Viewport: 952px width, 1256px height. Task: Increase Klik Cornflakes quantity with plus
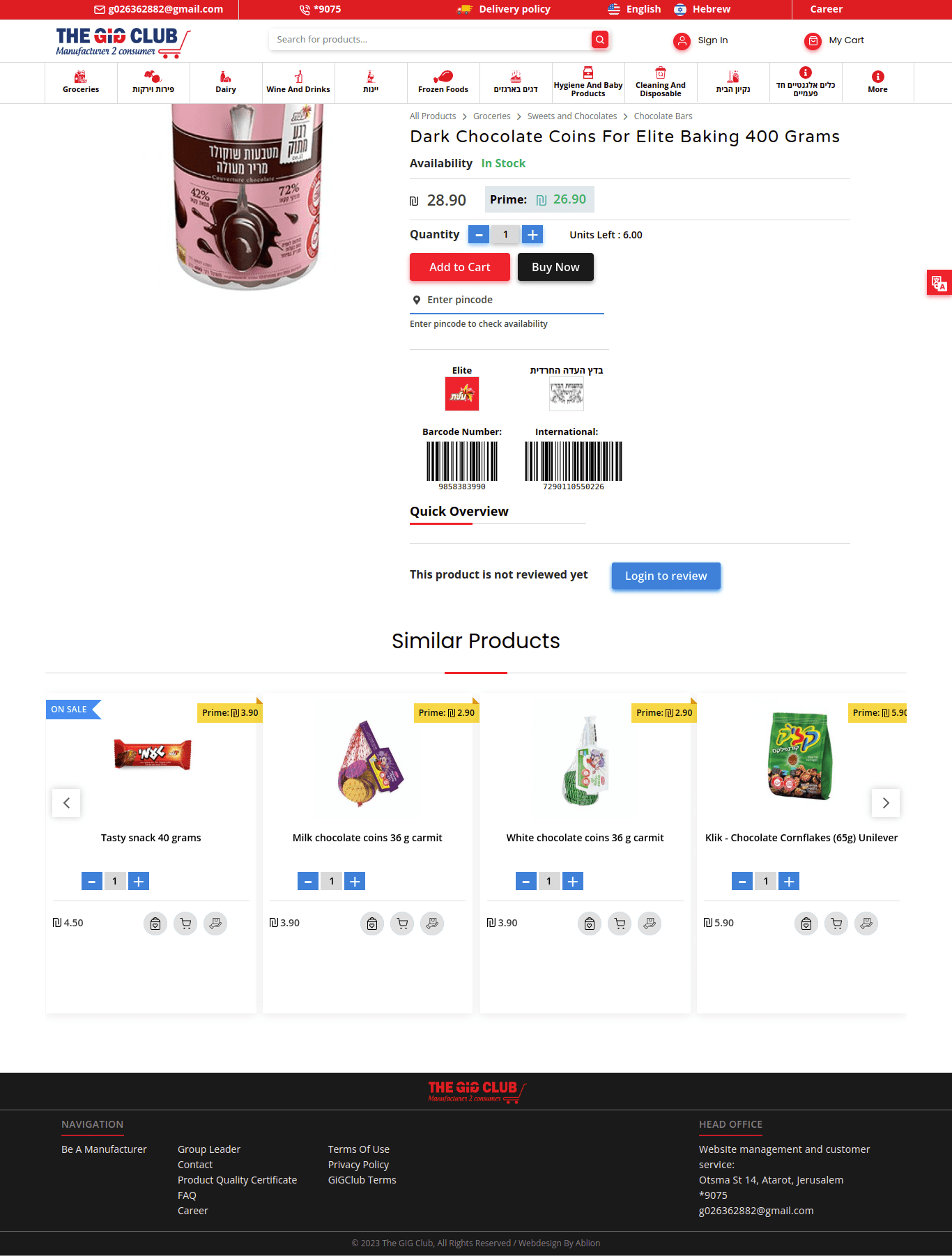pyautogui.click(x=789, y=881)
